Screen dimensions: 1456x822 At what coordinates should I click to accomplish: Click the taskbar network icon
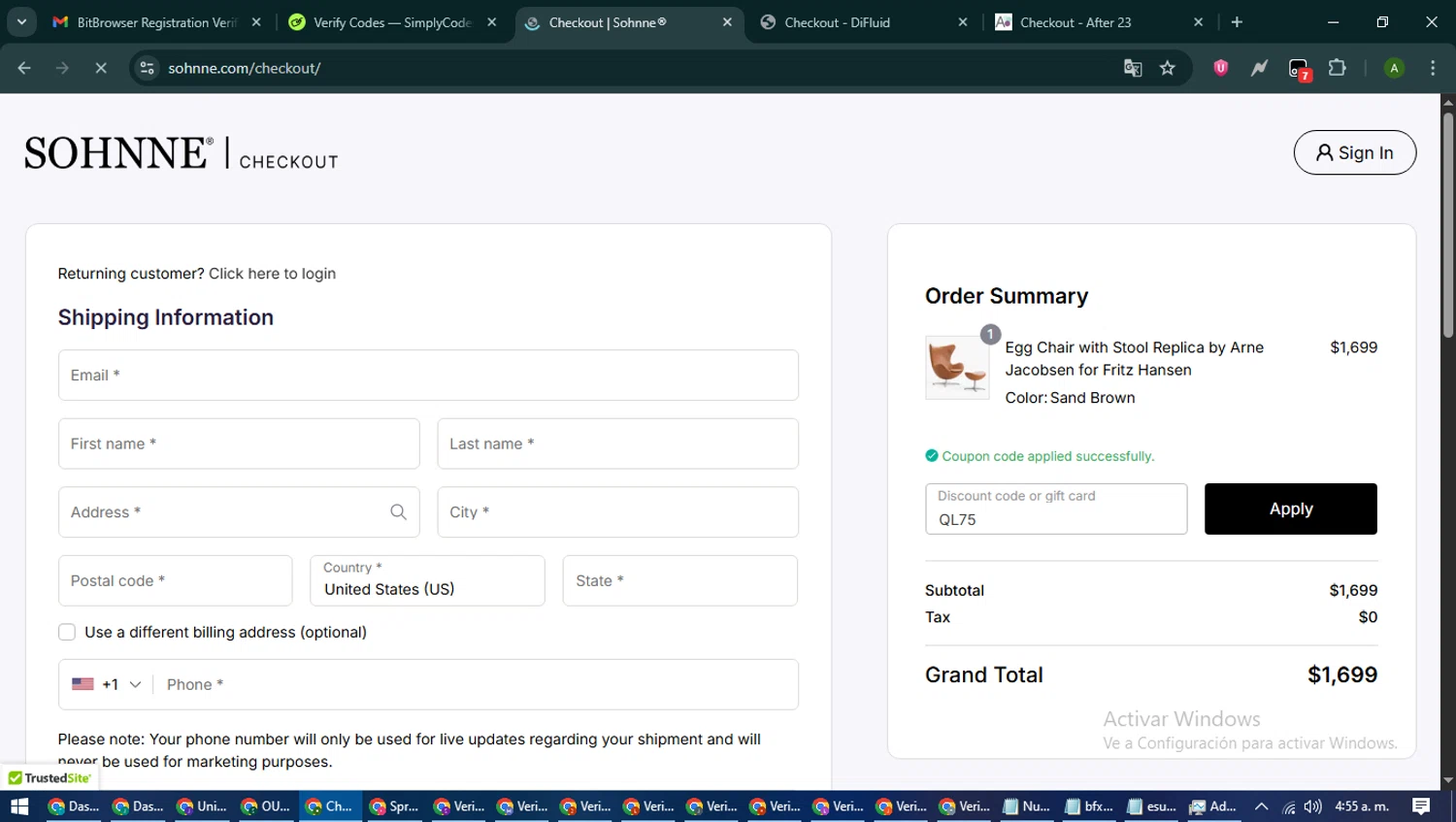[x=1288, y=806]
